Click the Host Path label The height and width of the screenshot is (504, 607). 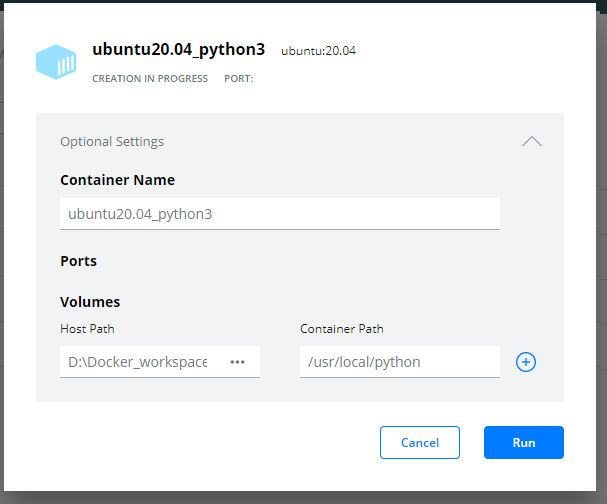[87, 329]
